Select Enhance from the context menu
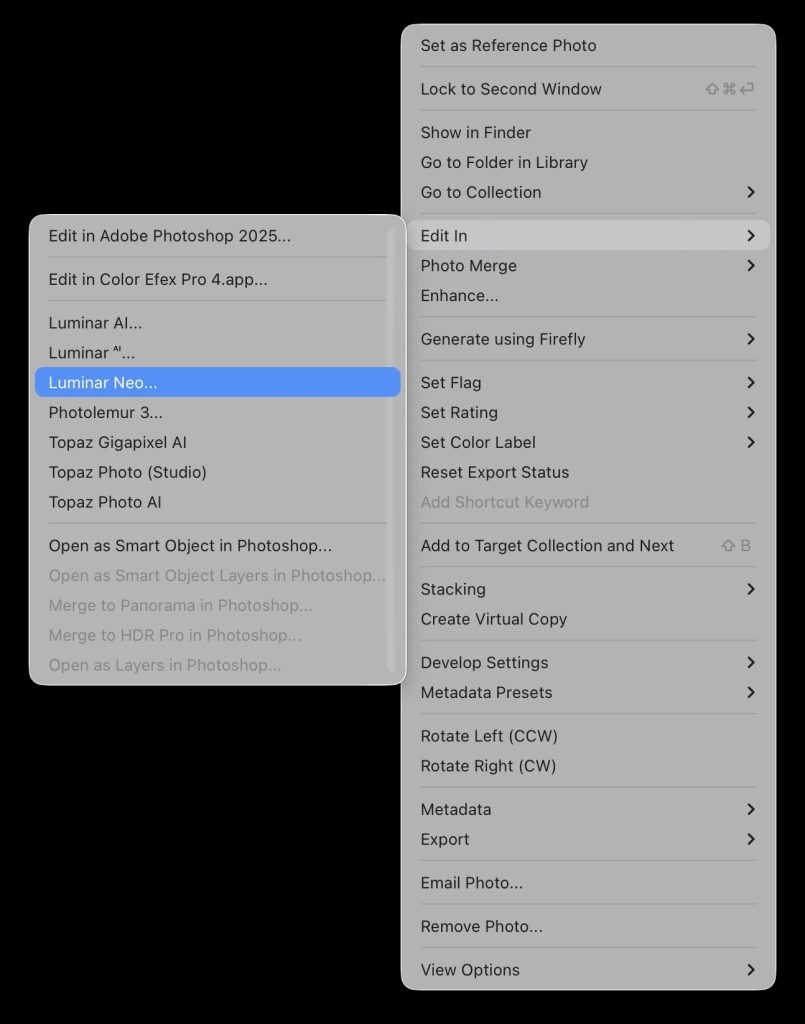This screenshot has height=1024, width=805. (x=460, y=295)
